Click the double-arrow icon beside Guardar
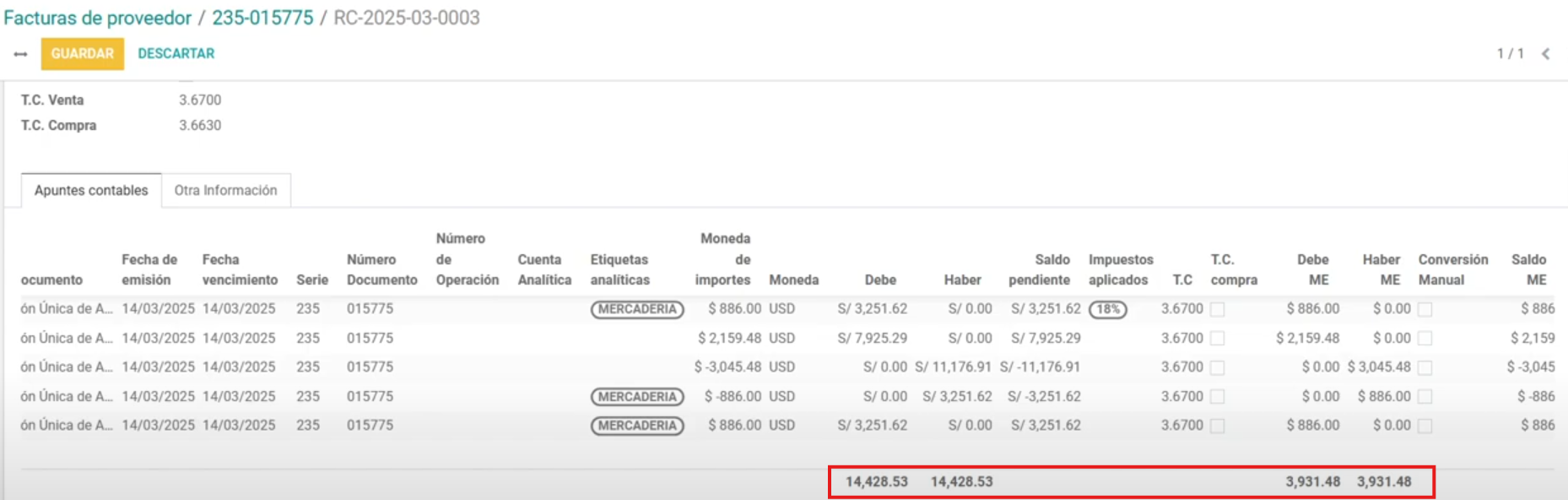Screen dimensions: 1568x500 coord(20,54)
